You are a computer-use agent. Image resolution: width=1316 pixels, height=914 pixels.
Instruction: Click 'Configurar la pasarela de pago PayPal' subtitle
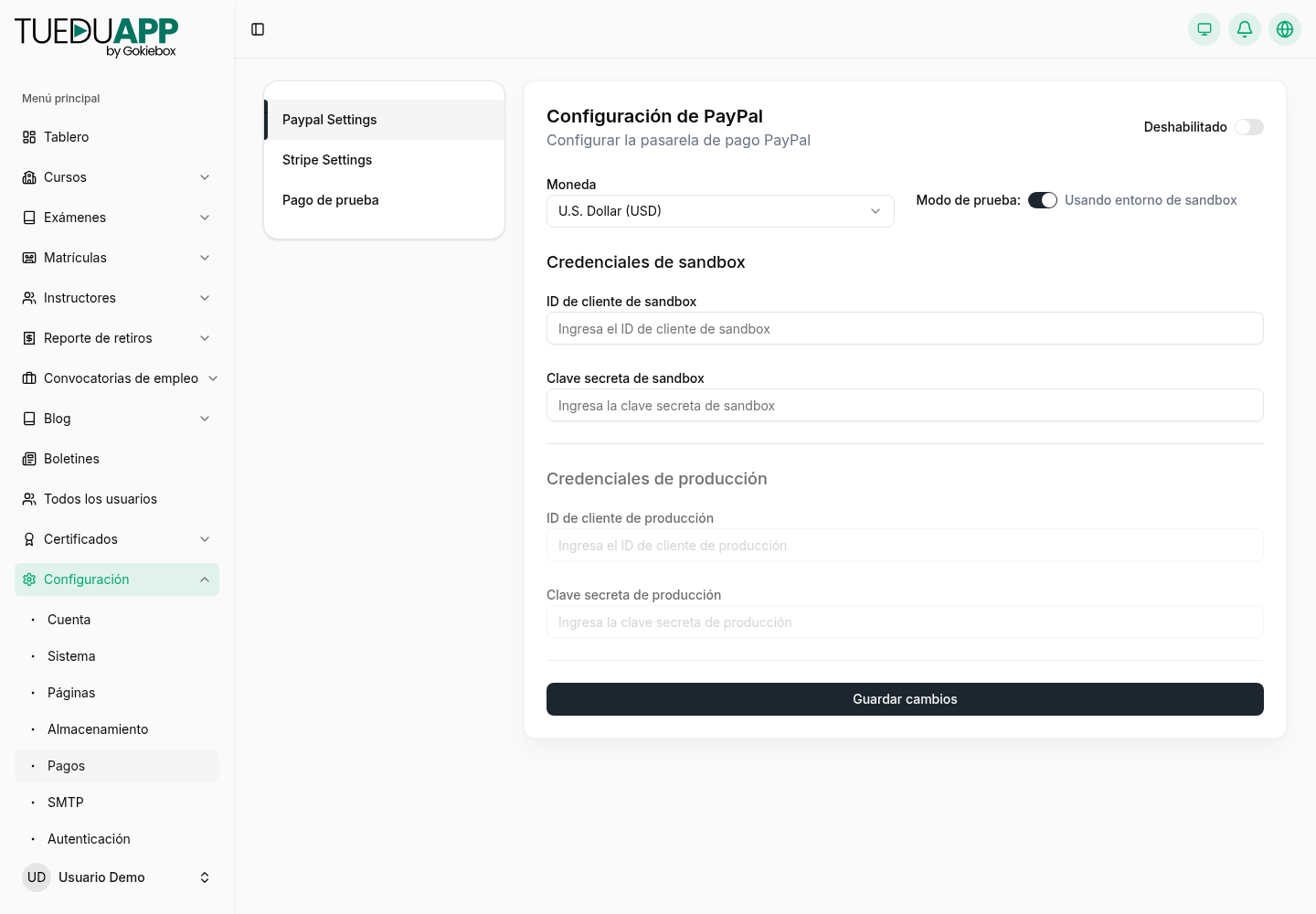click(x=678, y=140)
